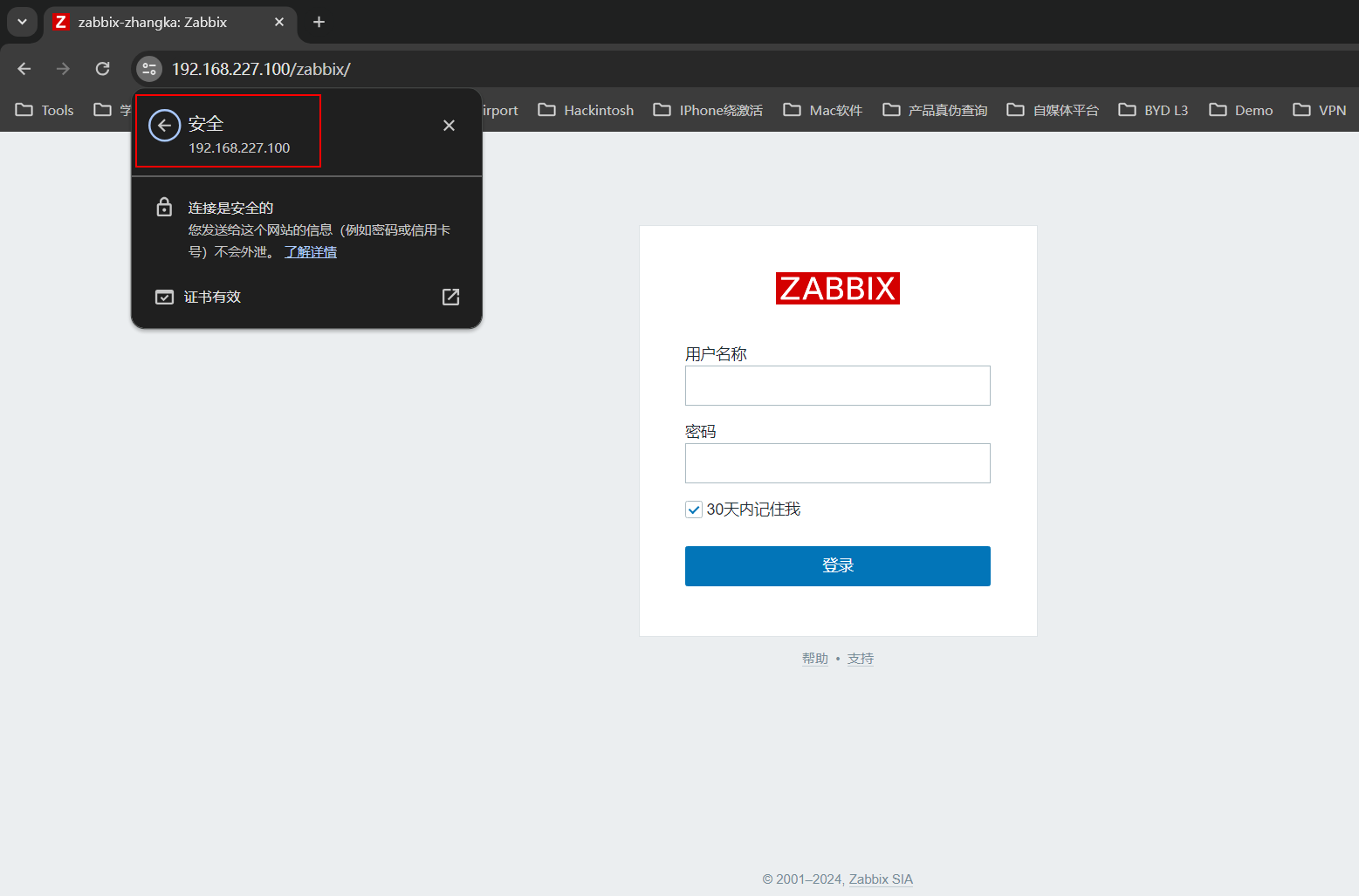This screenshot has width=1359, height=896.
Task: Open the Tools bookmark folder
Action: tap(45, 110)
